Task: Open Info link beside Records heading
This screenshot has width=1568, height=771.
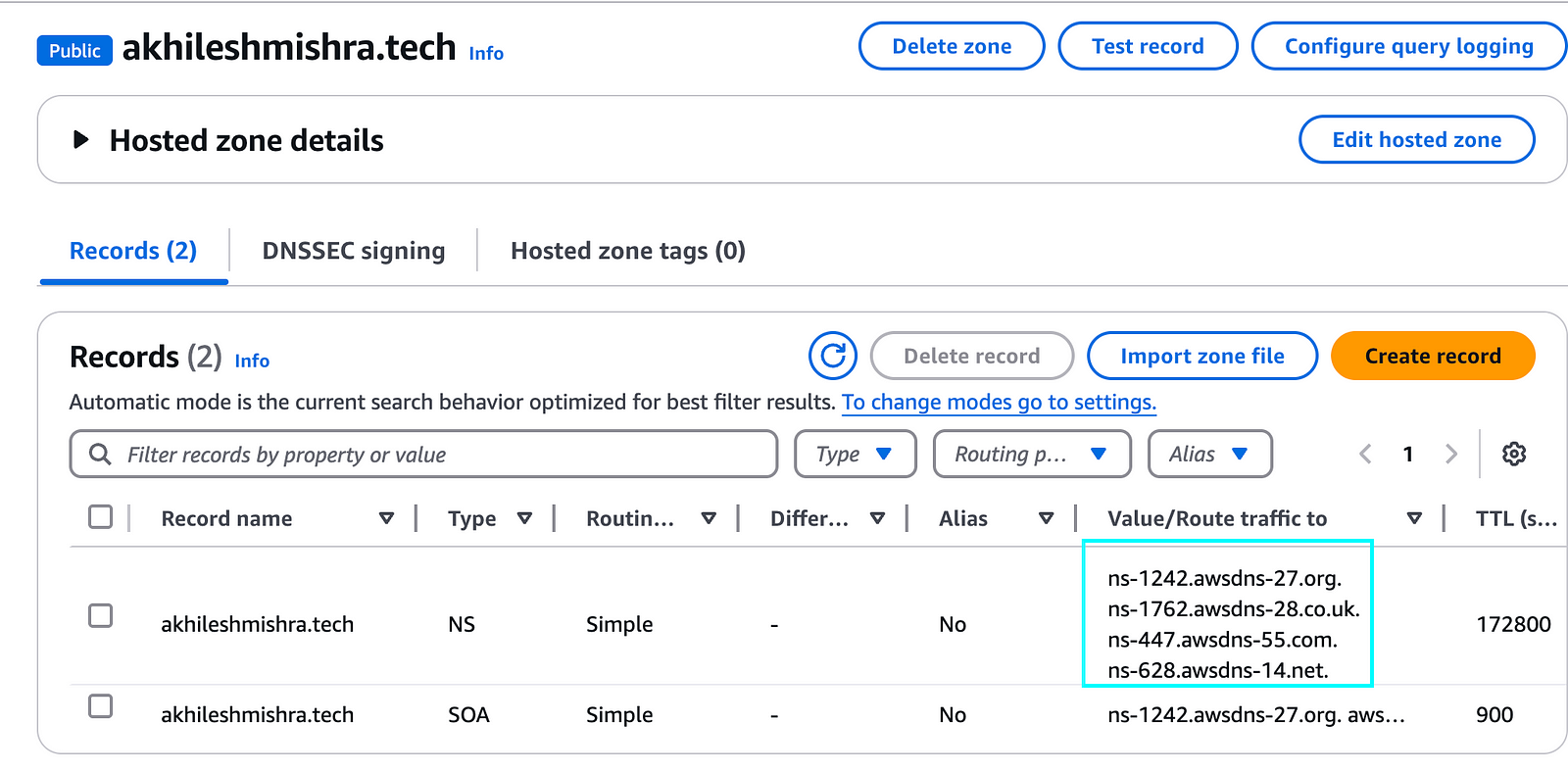Action: tap(252, 361)
